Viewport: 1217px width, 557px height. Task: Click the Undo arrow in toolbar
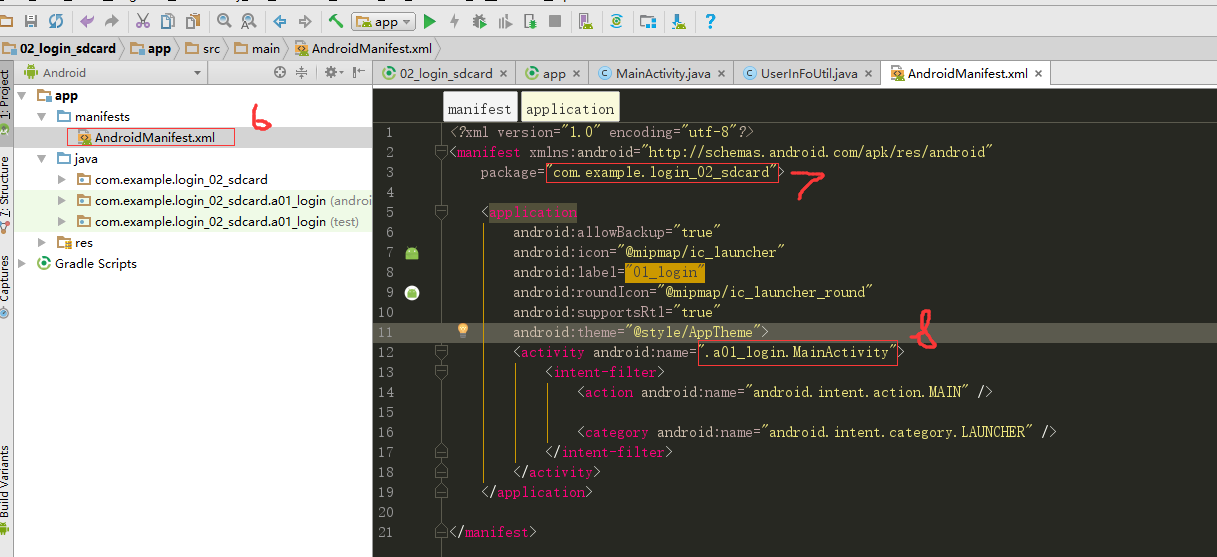[x=87, y=20]
